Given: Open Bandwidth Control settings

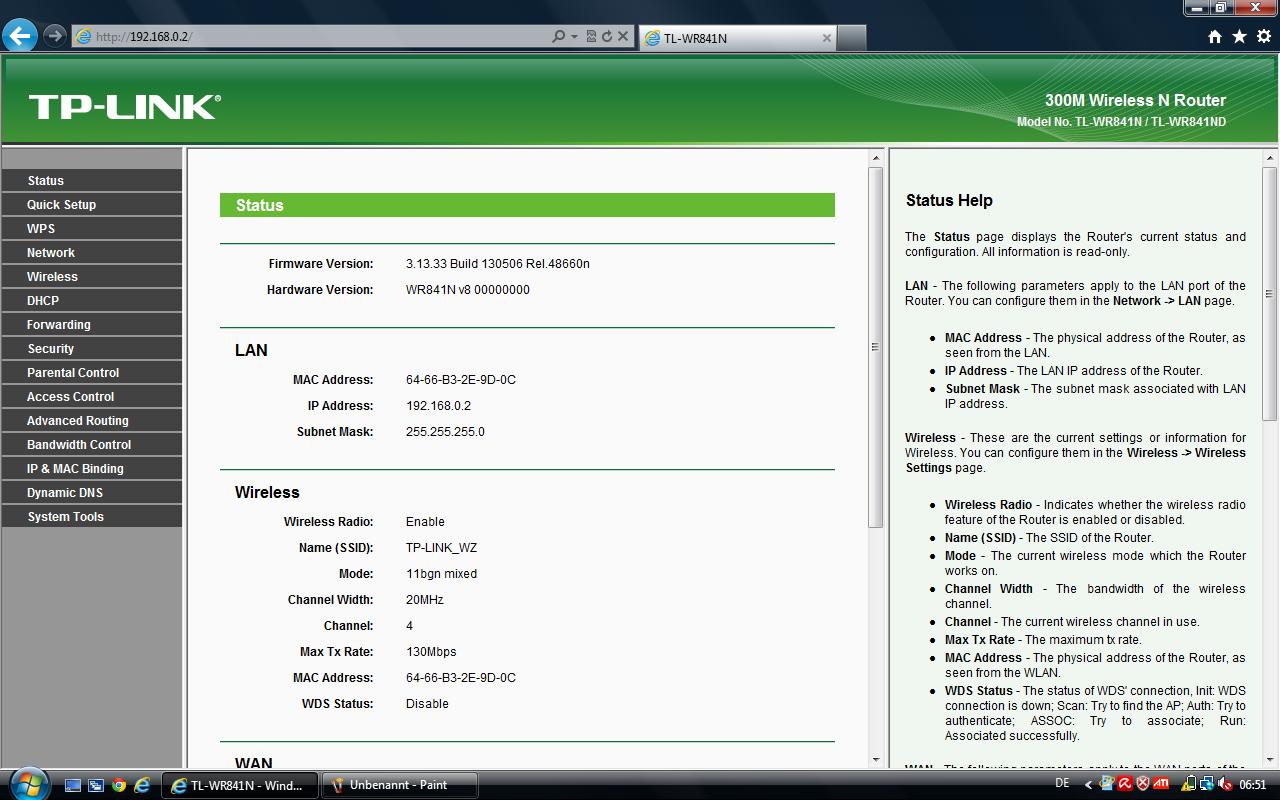Looking at the screenshot, I should 92,444.
